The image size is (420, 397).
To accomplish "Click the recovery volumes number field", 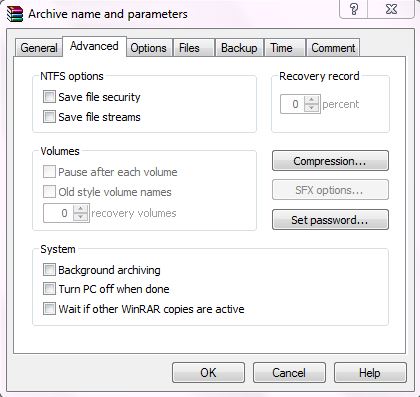I will click(x=59, y=213).
